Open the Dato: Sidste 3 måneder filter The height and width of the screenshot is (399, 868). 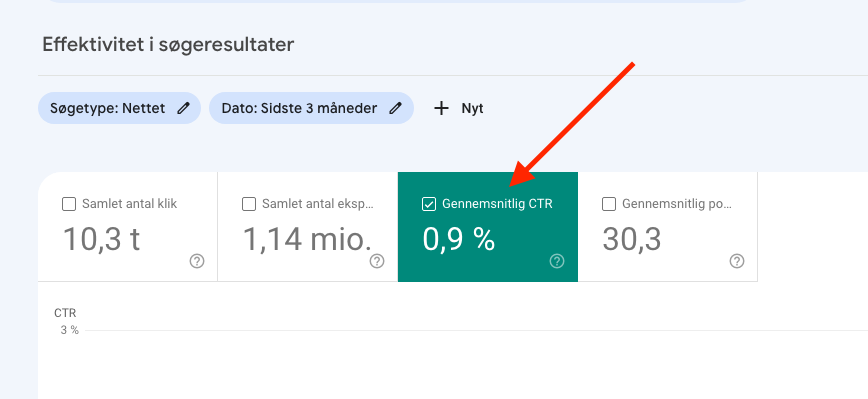(x=311, y=108)
